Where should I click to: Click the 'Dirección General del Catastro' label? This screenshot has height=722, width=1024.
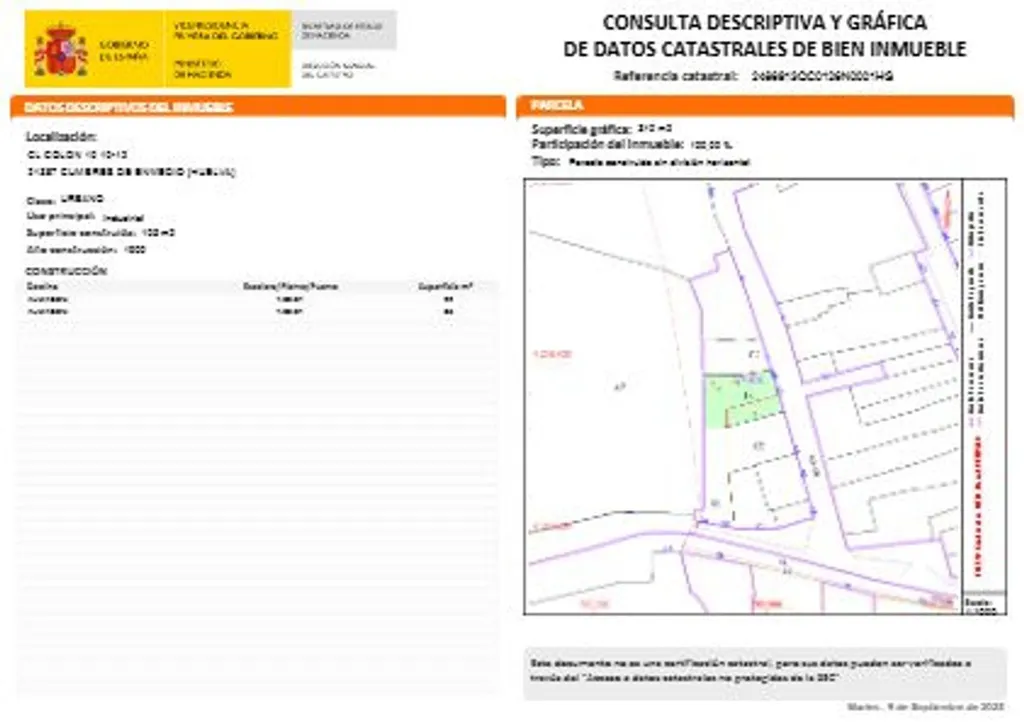(x=338, y=70)
